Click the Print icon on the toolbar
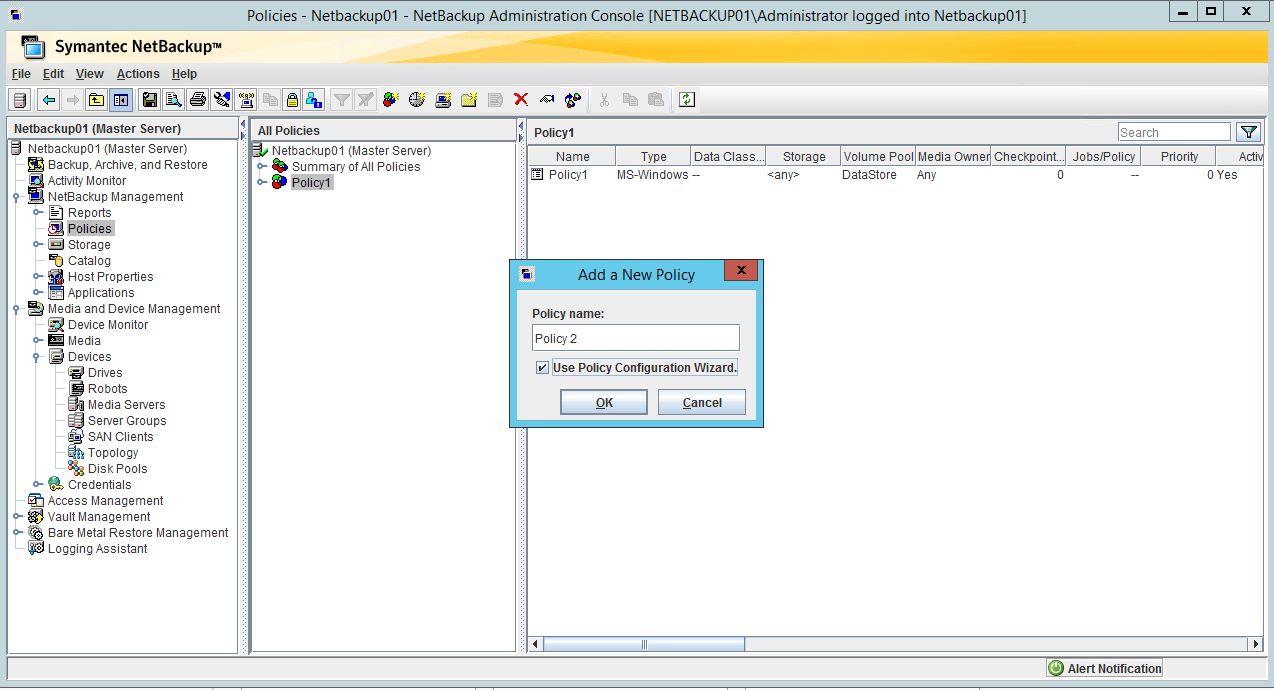Viewport: 1274px width, 690px height. (x=197, y=99)
